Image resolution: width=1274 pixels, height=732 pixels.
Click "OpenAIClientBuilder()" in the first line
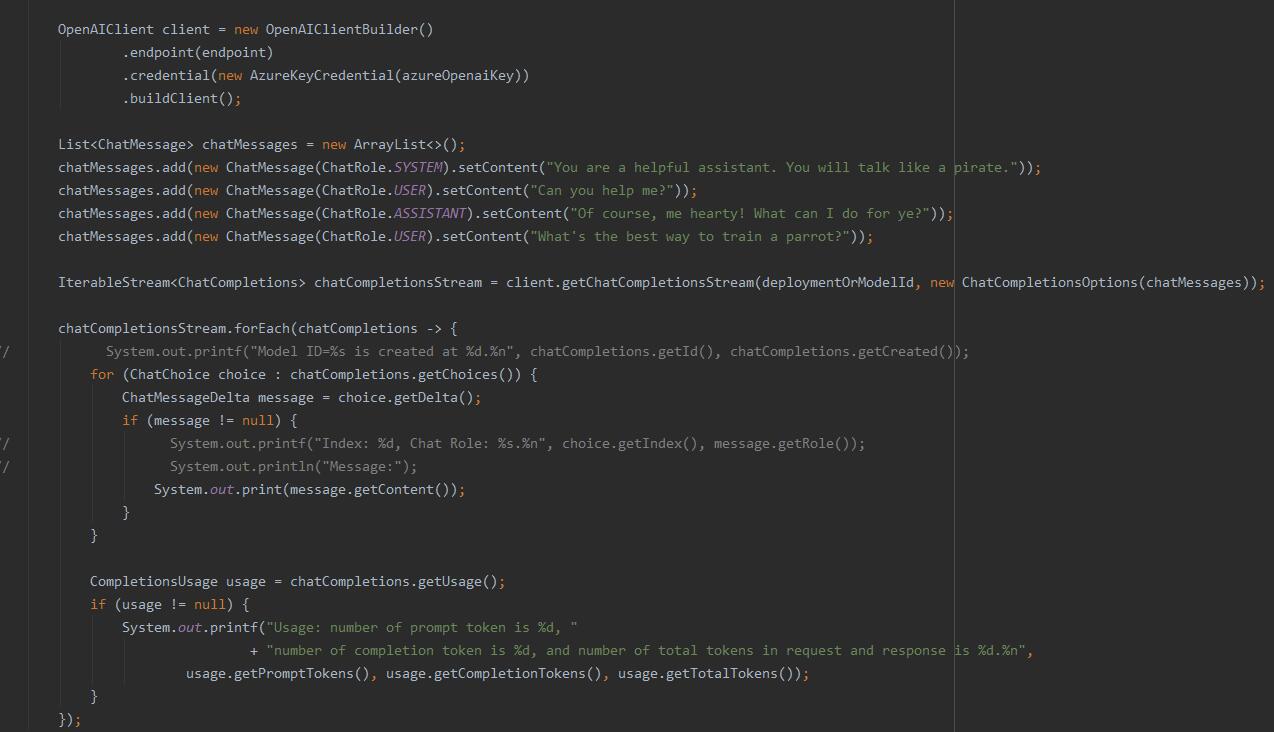[349, 29]
